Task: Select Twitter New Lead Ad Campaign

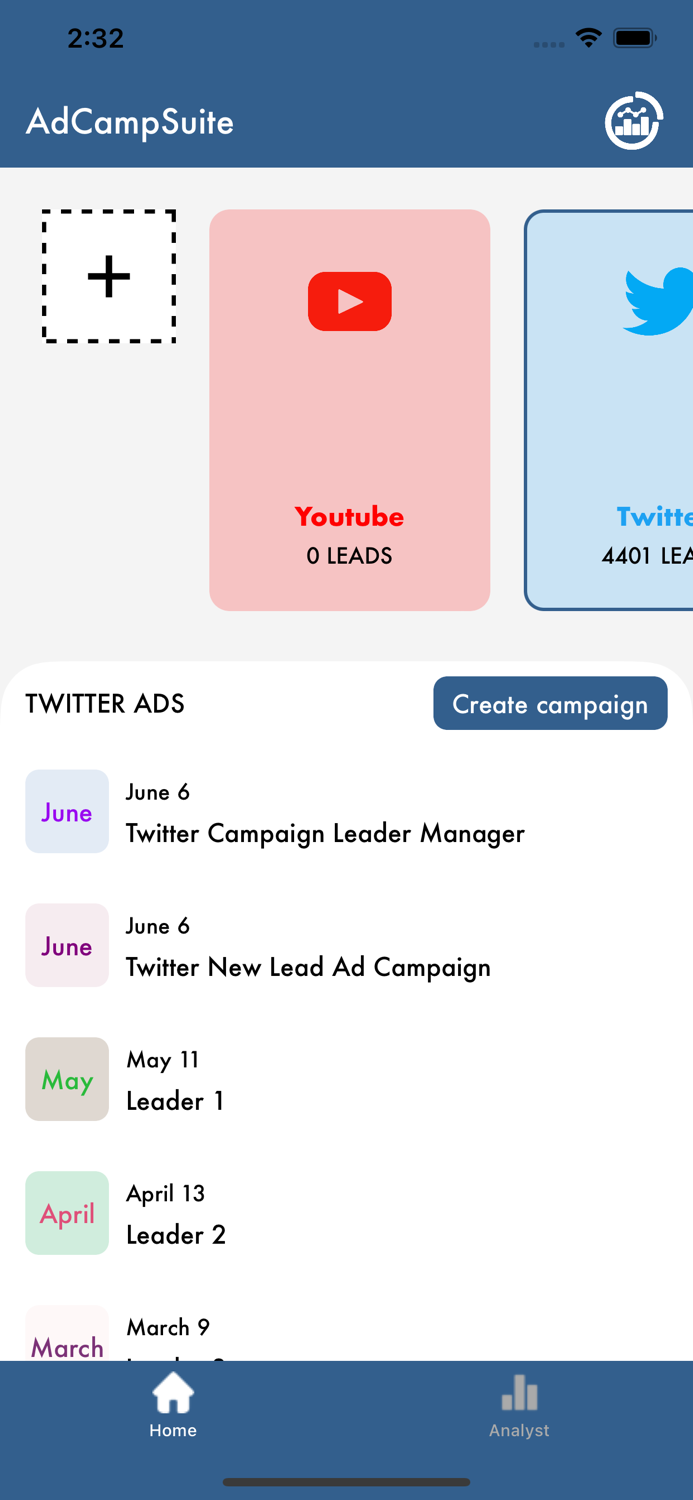Action: coord(308,967)
